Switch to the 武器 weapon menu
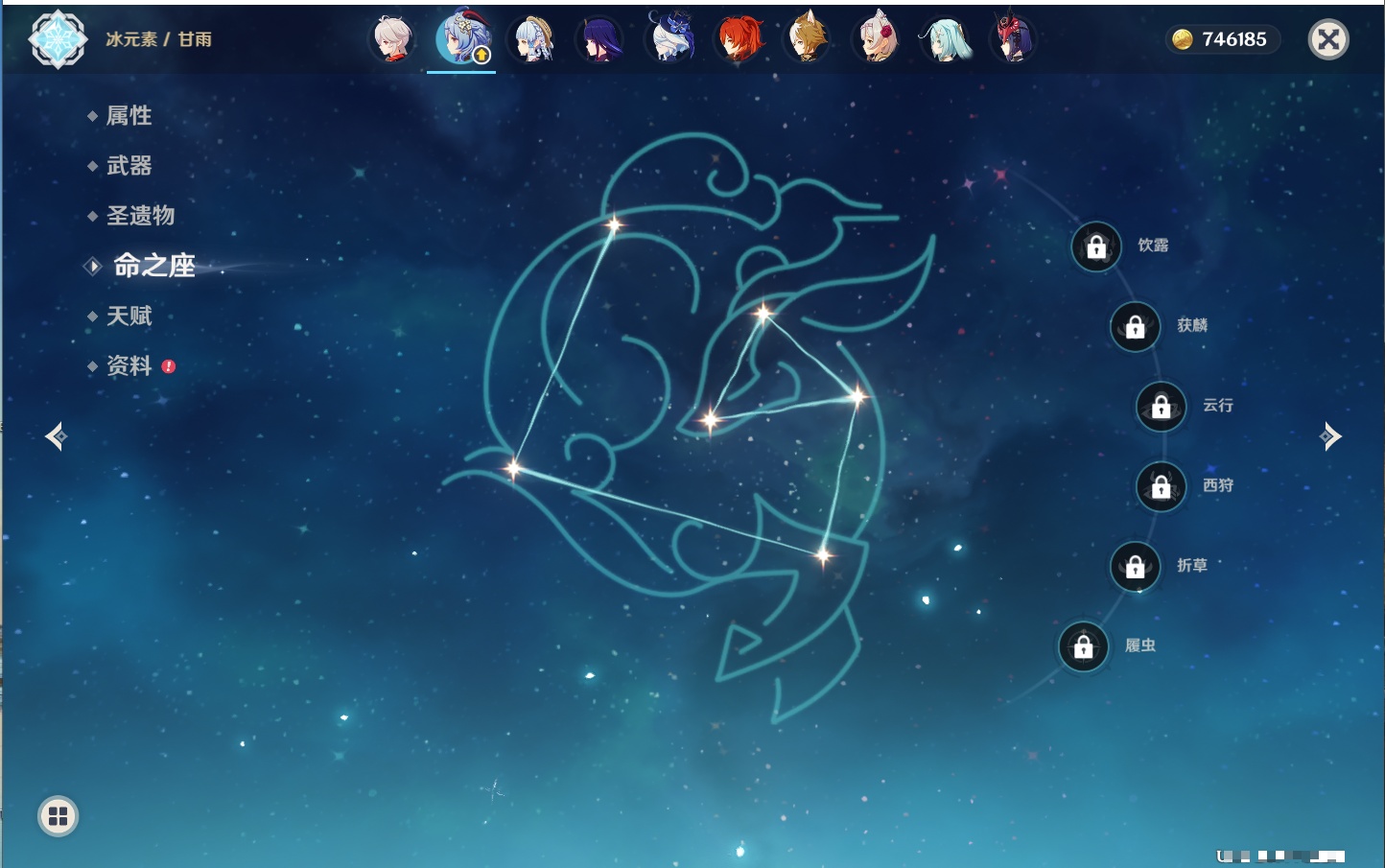 tap(129, 166)
